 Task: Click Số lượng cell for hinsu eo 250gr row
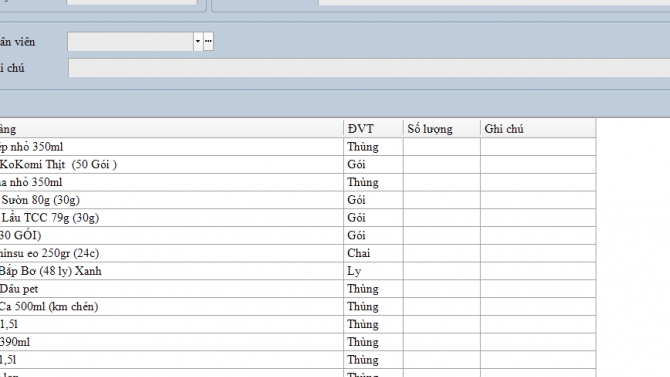click(x=442, y=253)
